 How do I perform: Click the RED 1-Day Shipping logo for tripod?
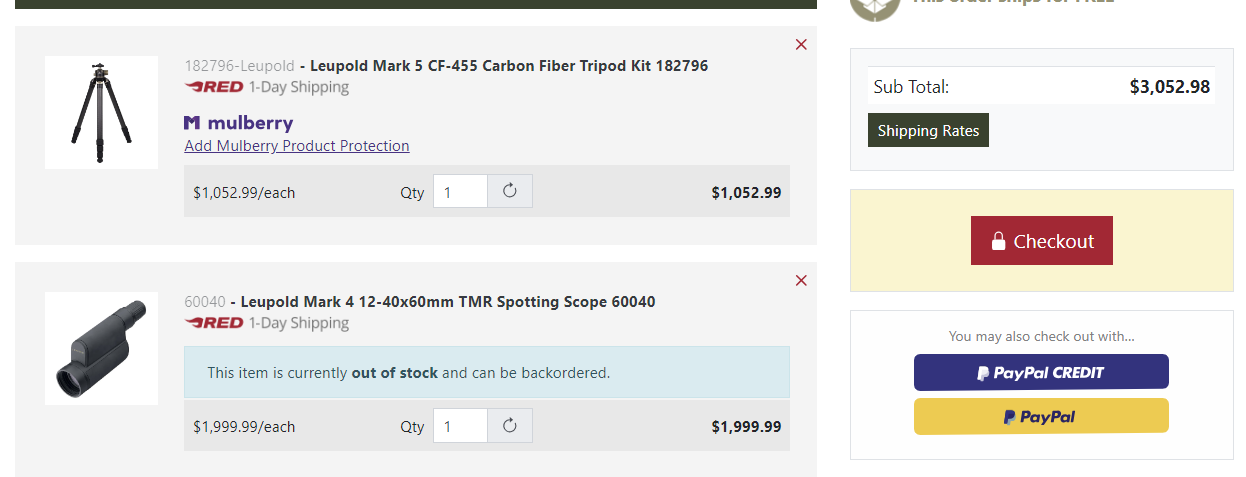pyautogui.click(x=214, y=87)
